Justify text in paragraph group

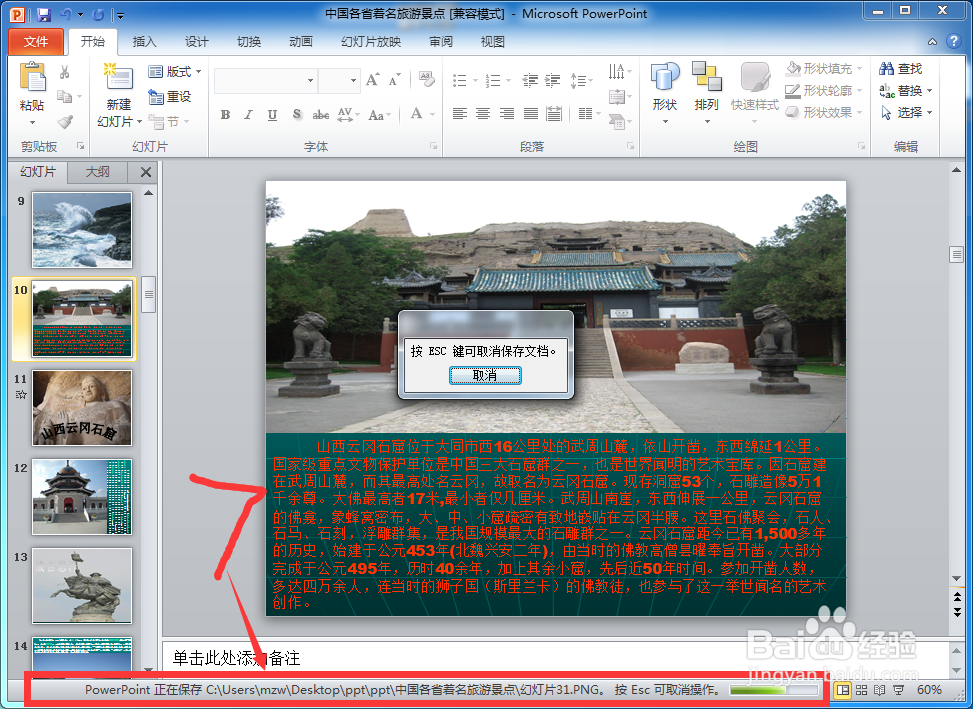click(531, 114)
